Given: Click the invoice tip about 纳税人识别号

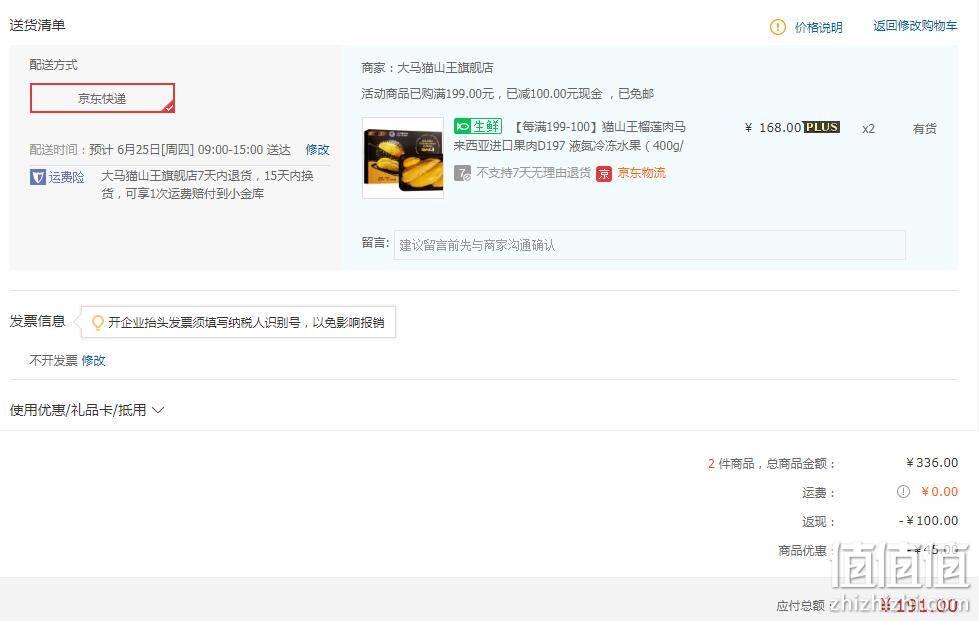Looking at the screenshot, I should pos(246,323).
